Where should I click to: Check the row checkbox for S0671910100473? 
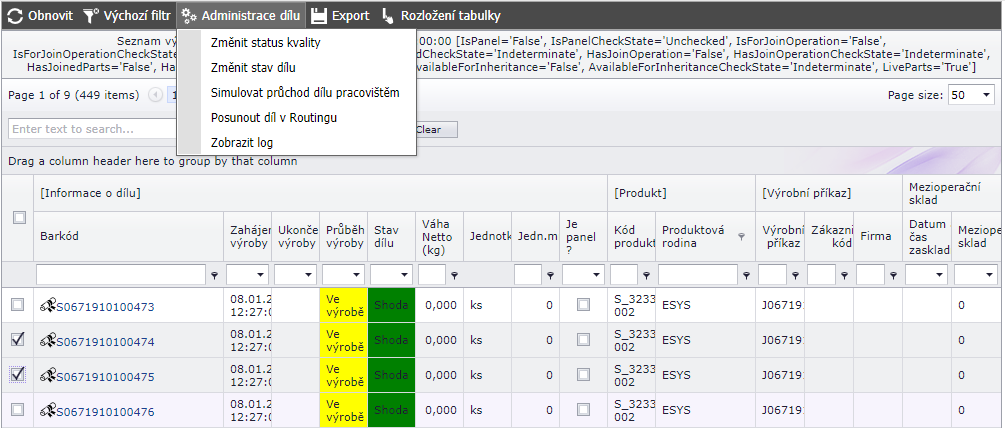coord(17,305)
